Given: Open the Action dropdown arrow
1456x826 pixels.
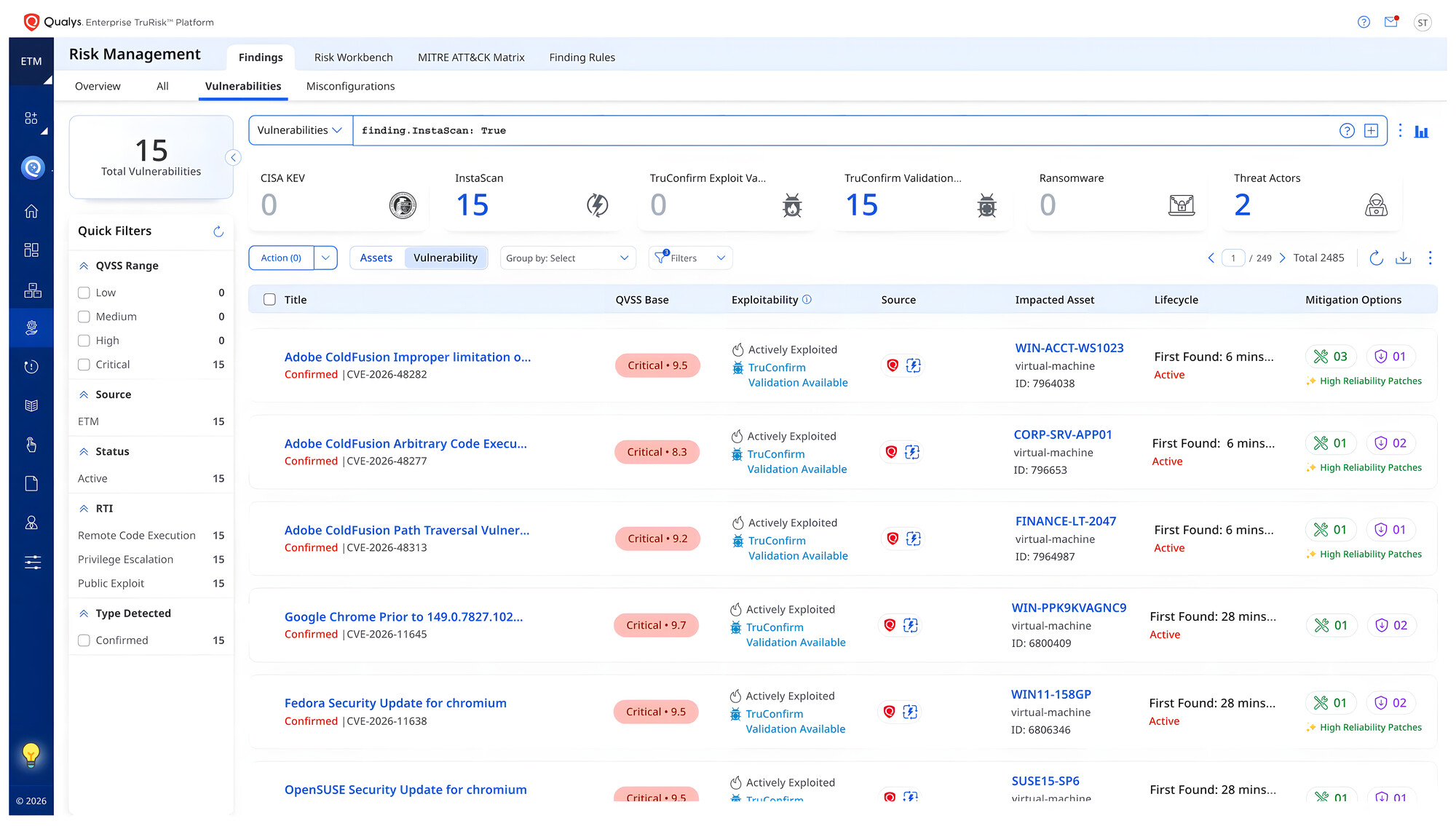Looking at the screenshot, I should point(325,258).
